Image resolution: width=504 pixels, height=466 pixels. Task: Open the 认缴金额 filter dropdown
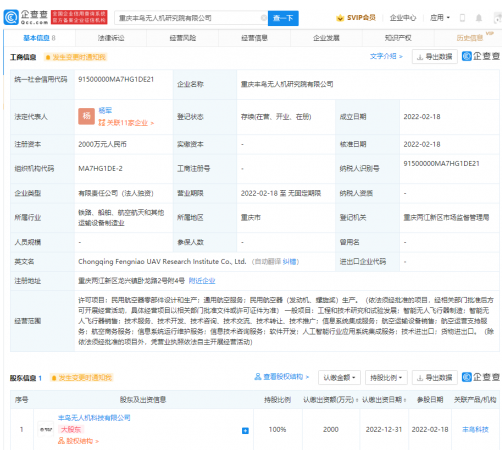(x=339, y=378)
